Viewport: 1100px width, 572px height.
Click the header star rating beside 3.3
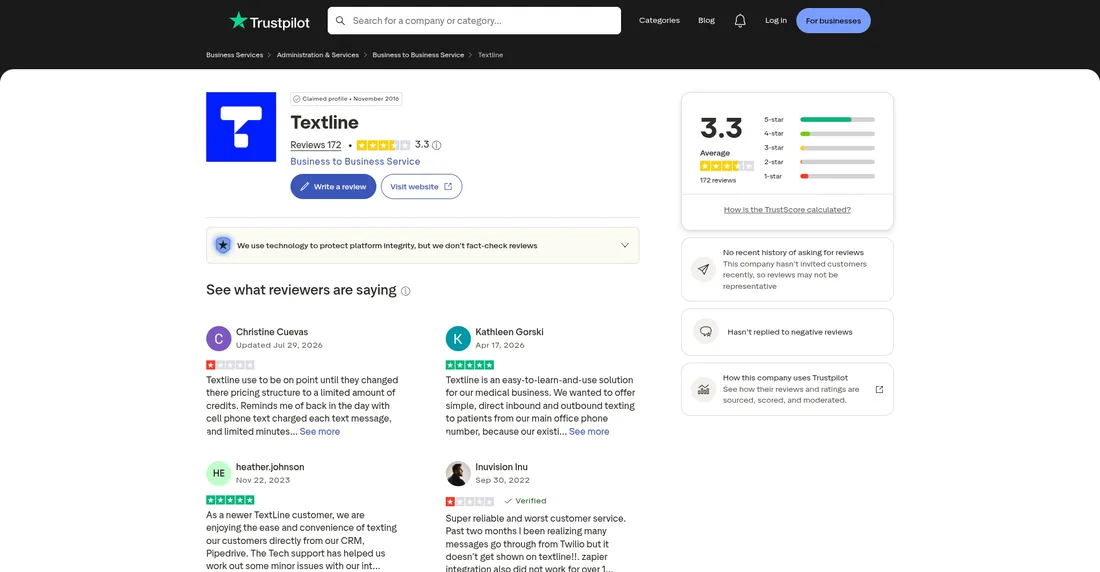pos(383,145)
